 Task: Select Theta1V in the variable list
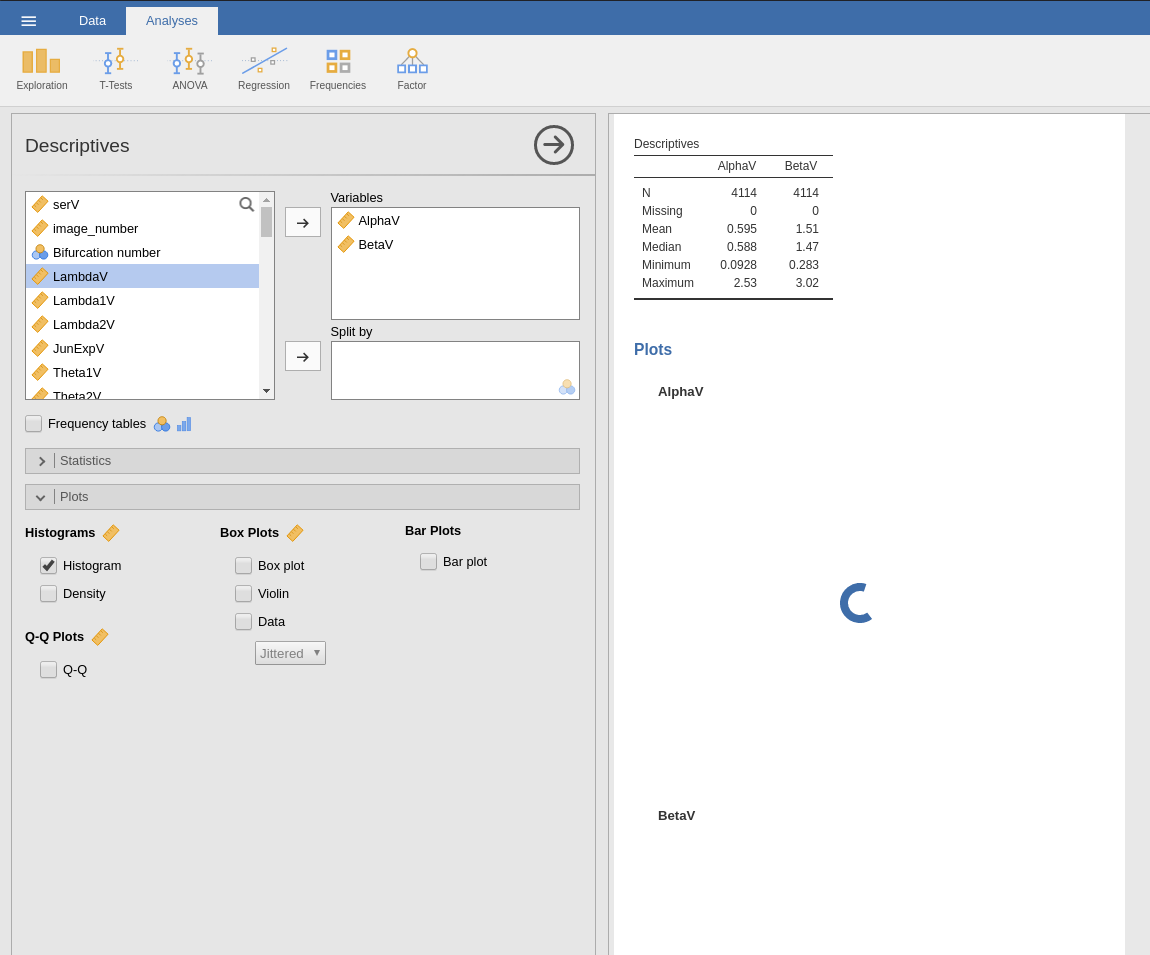(142, 373)
